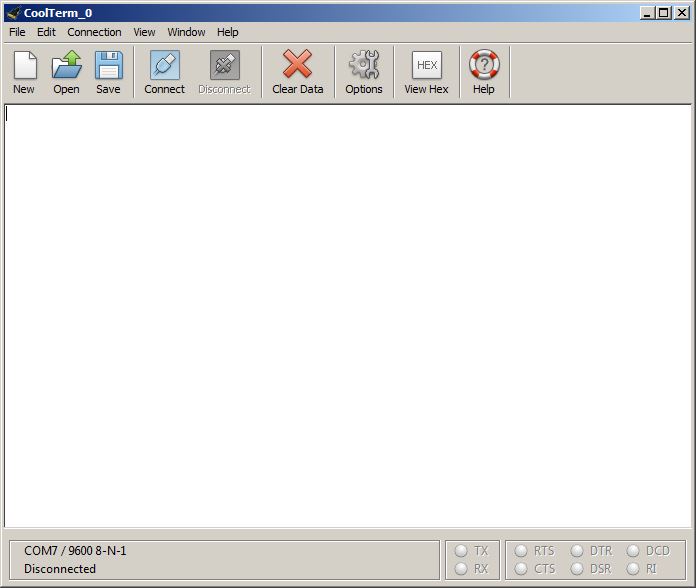This screenshot has height=588, width=696.
Task: Expand the Connection menu
Action: [94, 32]
